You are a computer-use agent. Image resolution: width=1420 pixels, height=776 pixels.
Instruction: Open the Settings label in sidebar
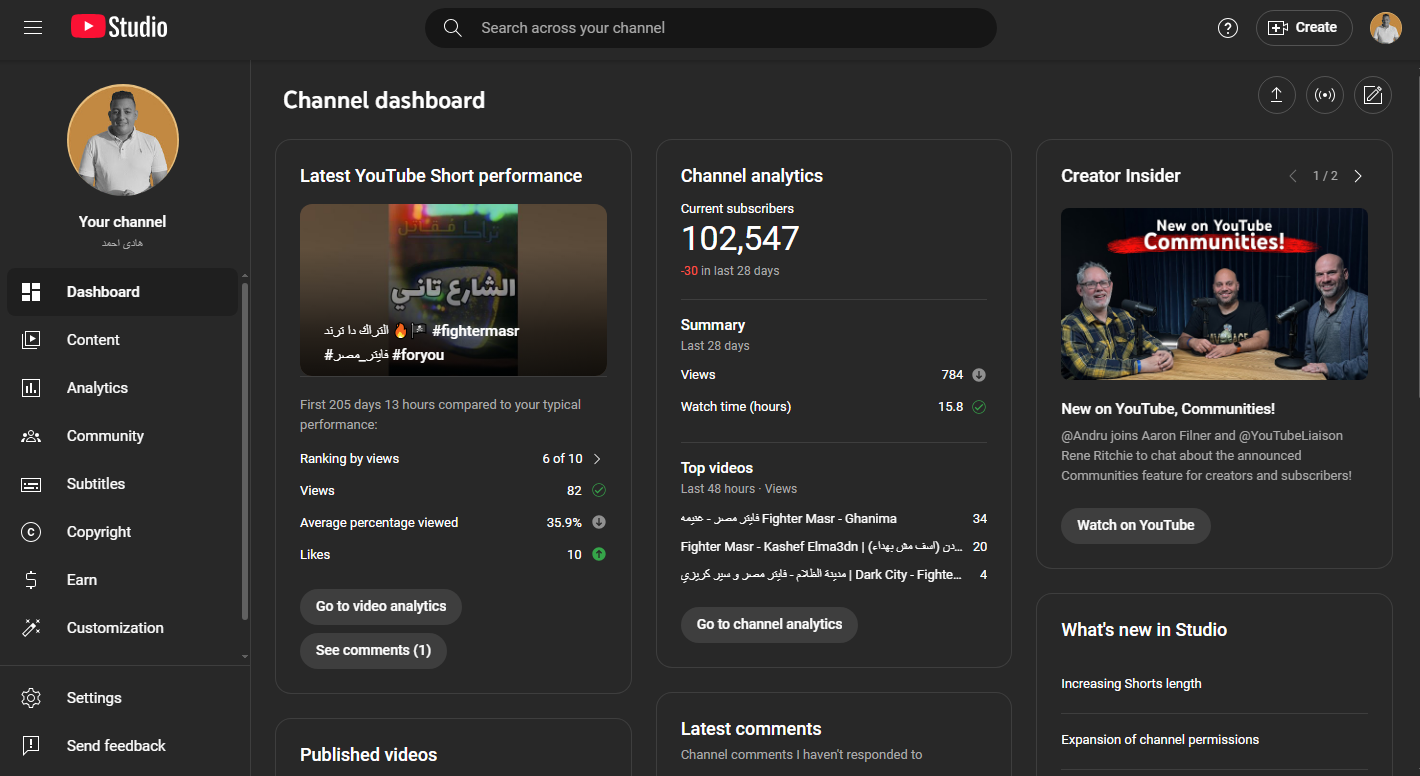(x=94, y=698)
